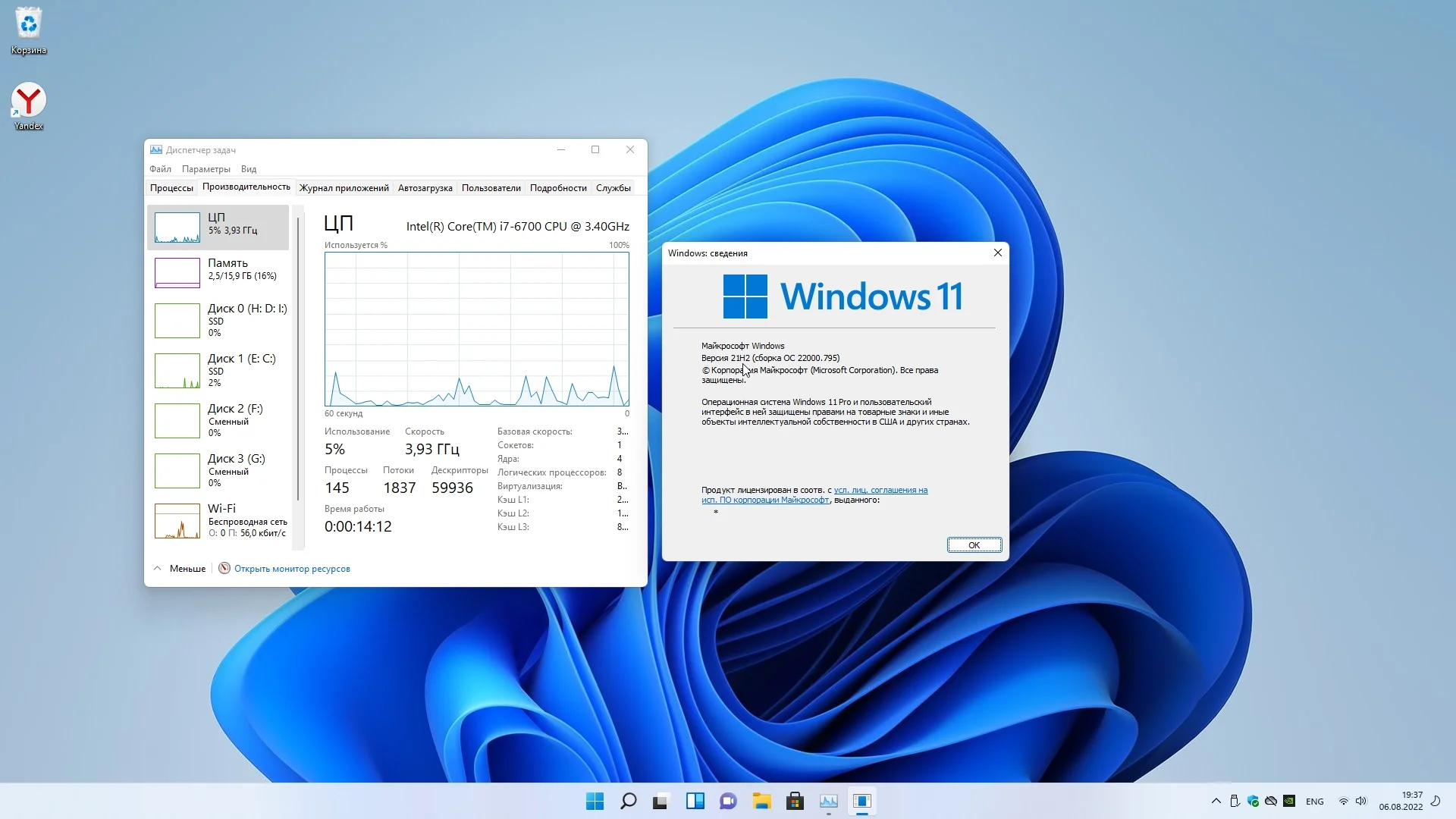Image resolution: width=1456 pixels, height=819 pixels.
Task: Switch to the Процессы tab
Action: point(171,187)
